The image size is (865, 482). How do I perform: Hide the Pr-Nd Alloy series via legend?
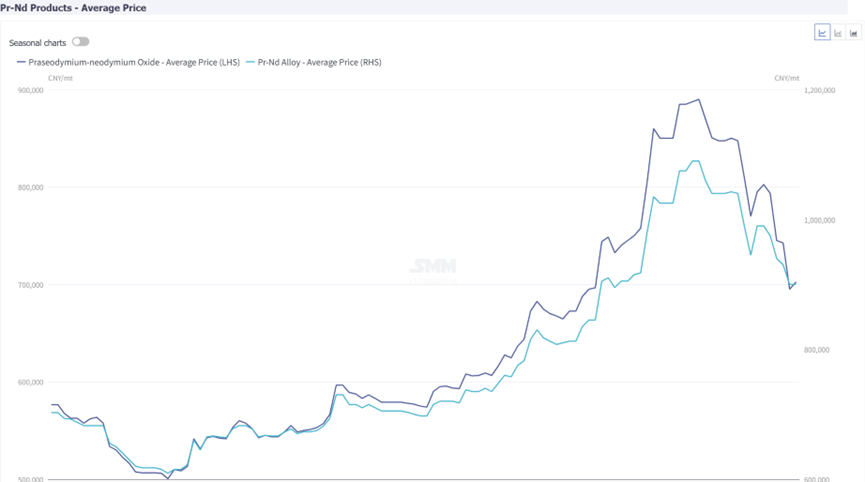(319, 62)
